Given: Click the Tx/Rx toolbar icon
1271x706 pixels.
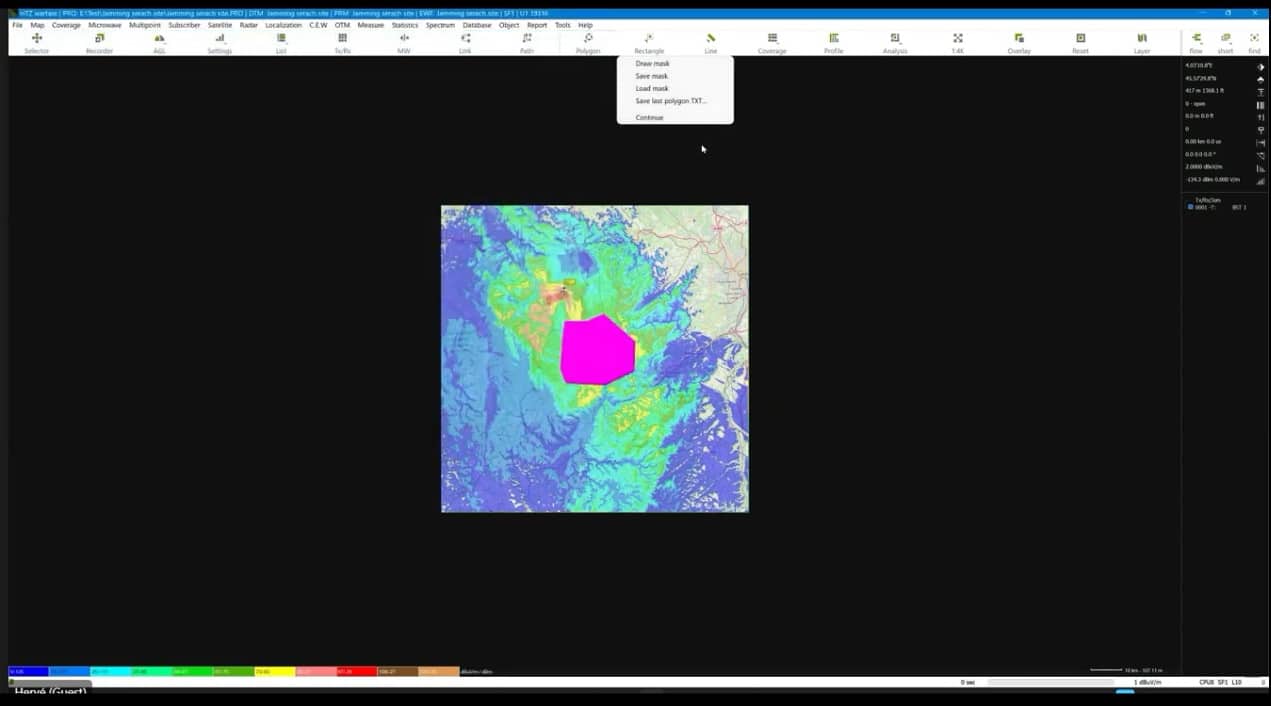Looking at the screenshot, I should (x=342, y=41).
